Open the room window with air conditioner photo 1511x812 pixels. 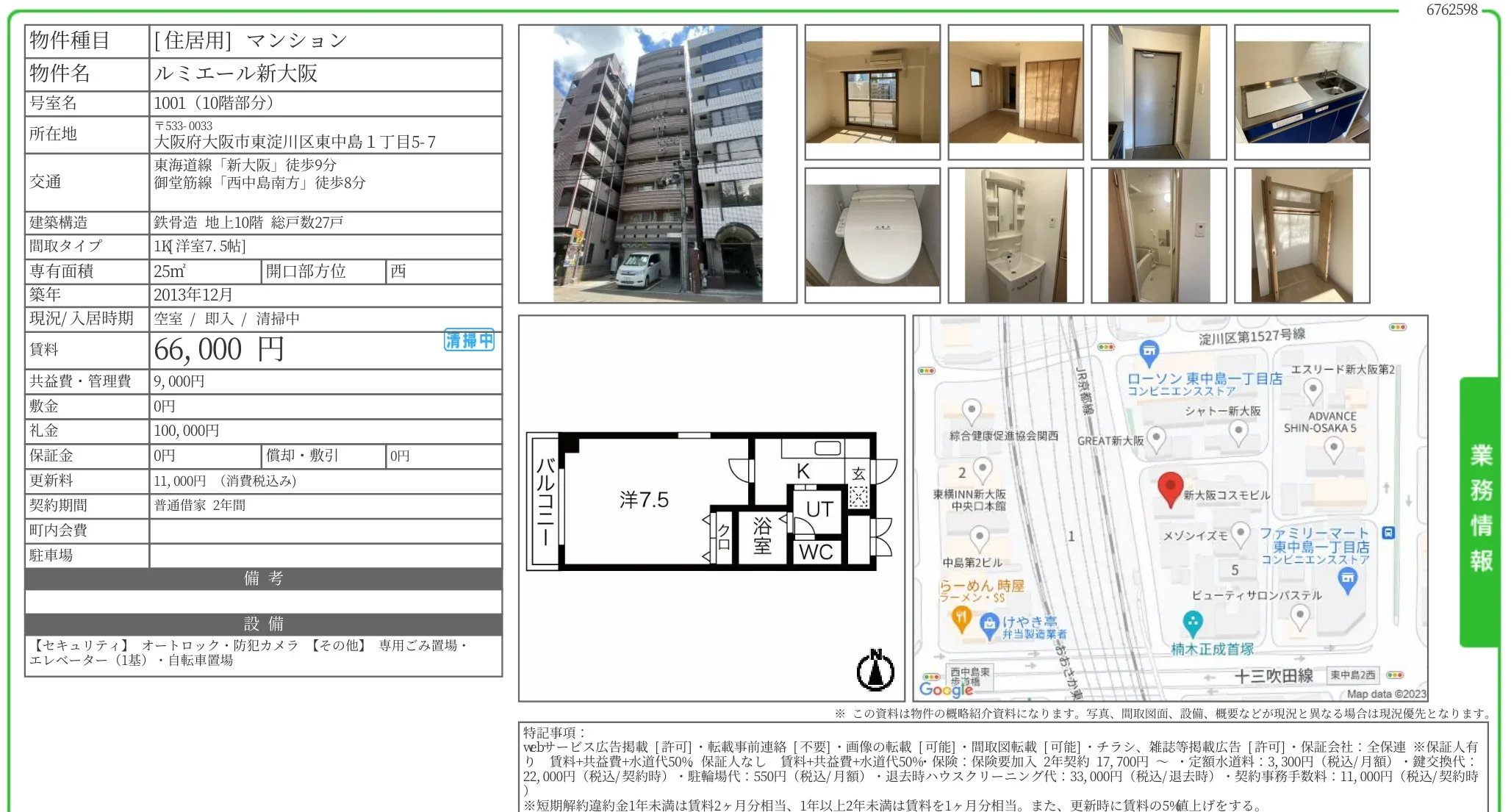coord(872,92)
